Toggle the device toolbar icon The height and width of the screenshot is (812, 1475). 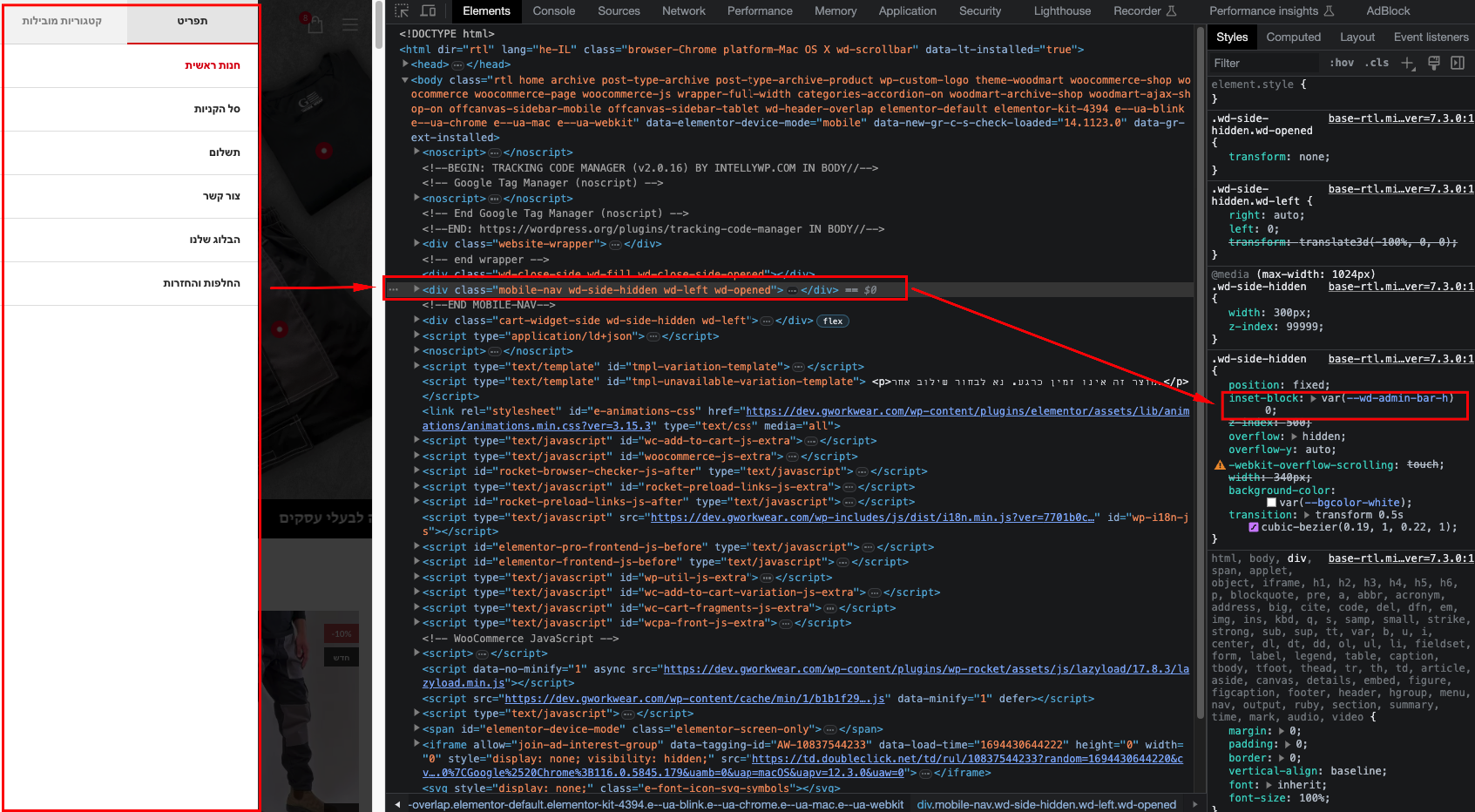[x=428, y=10]
